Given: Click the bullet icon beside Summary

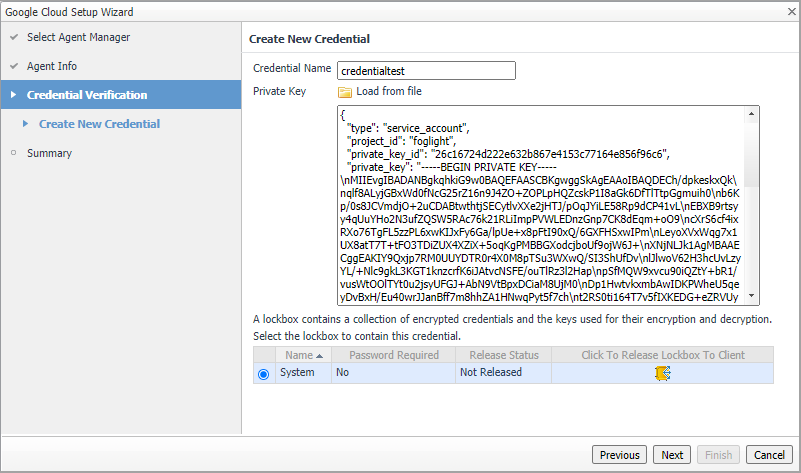Looking at the screenshot, I should 13,154.
